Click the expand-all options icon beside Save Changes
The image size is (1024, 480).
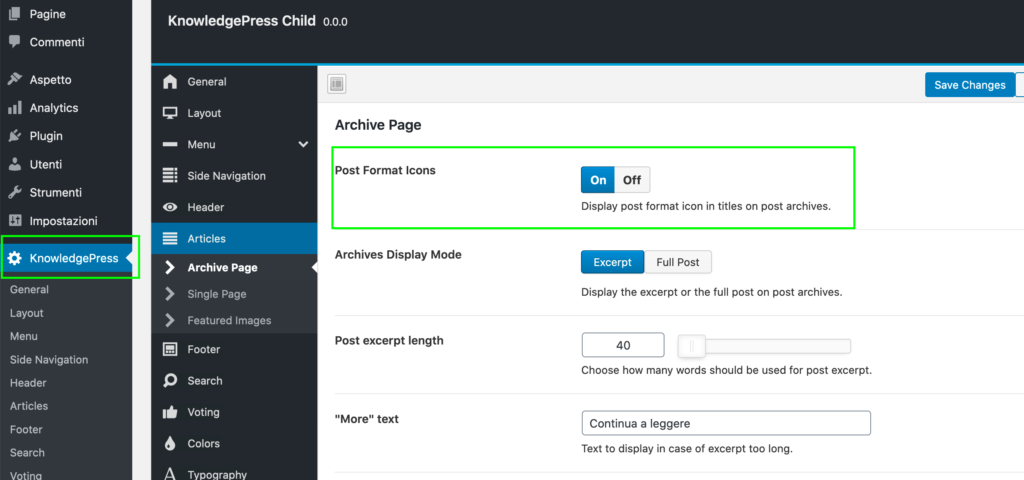coord(337,85)
